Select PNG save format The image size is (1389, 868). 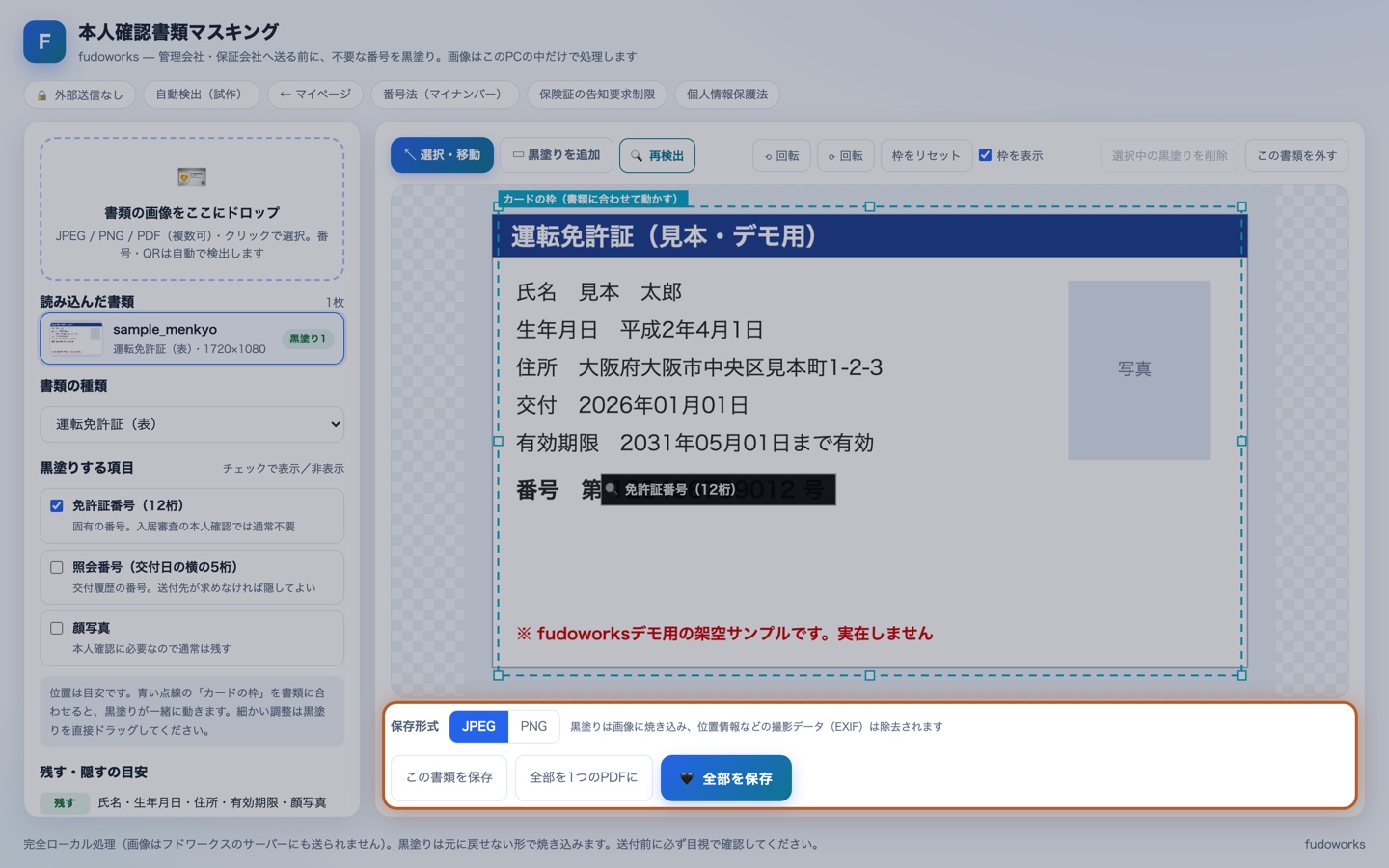533,726
